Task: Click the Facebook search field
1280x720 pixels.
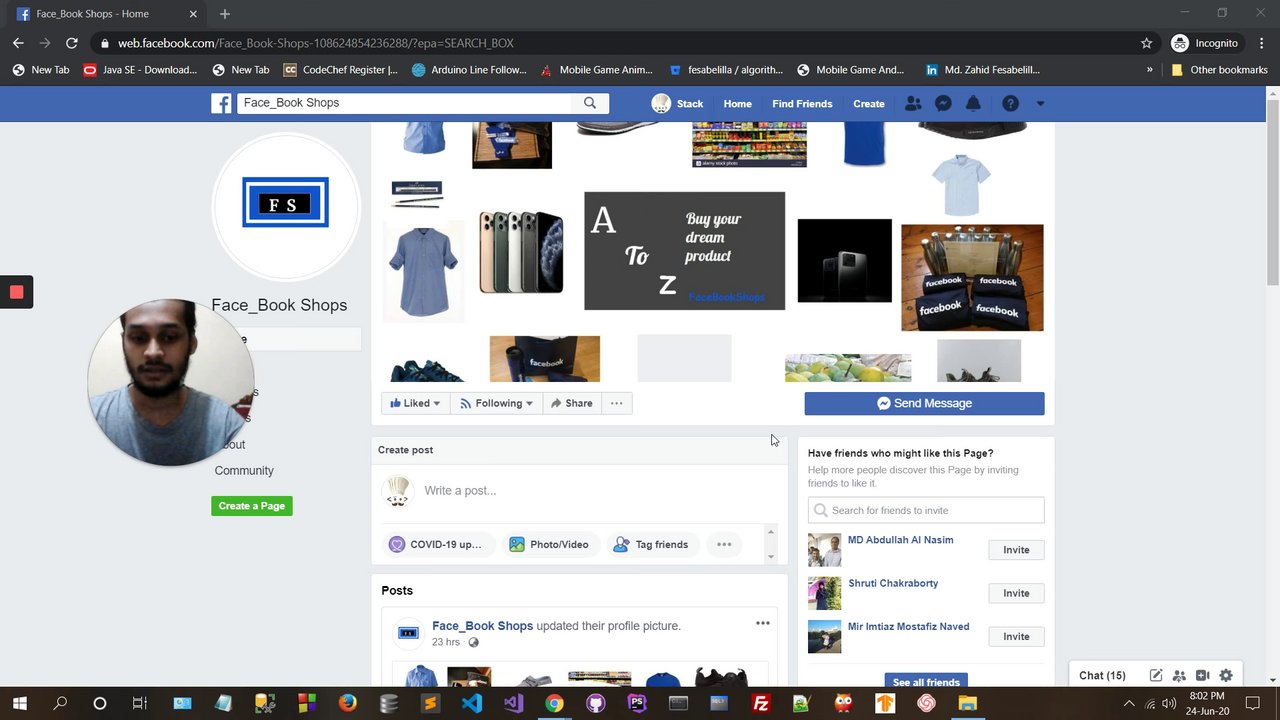Action: (405, 103)
